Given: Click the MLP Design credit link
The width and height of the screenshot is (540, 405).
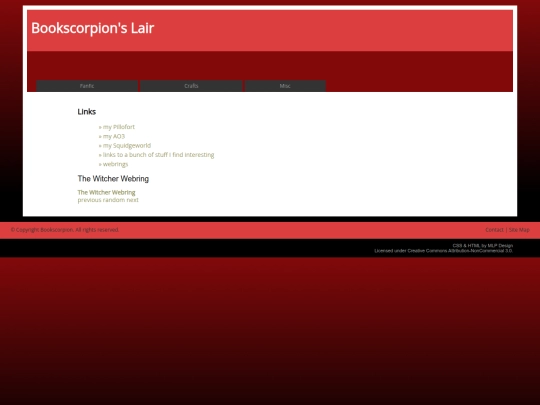Looking at the screenshot, I should (x=500, y=246).
